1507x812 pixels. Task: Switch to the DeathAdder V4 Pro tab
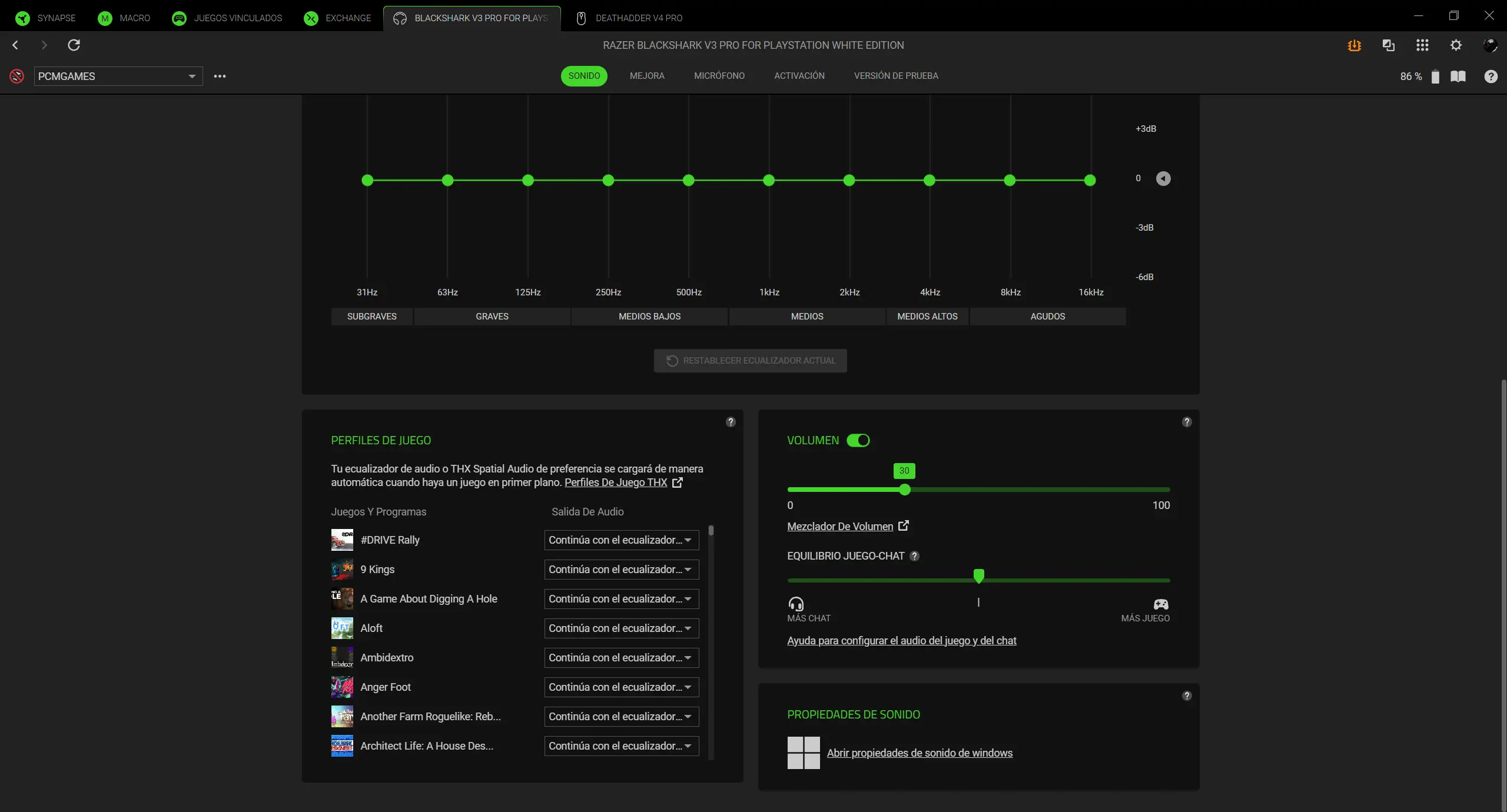point(629,18)
